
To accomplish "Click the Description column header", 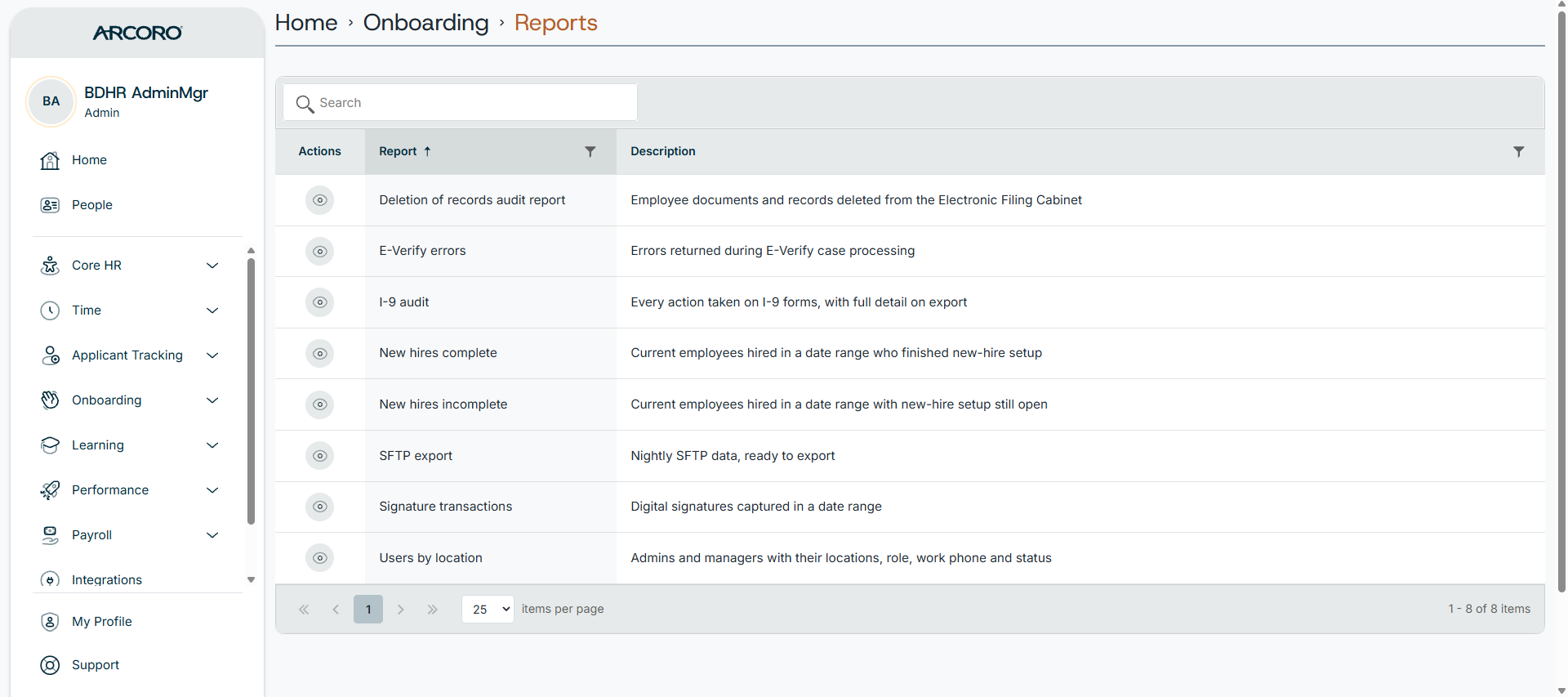I will 663,151.
